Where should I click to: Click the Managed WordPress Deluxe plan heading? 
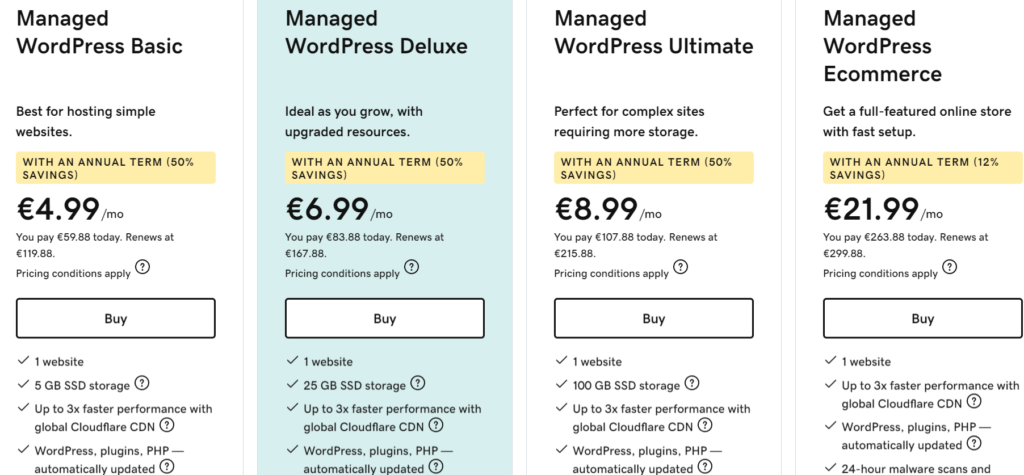point(376,32)
